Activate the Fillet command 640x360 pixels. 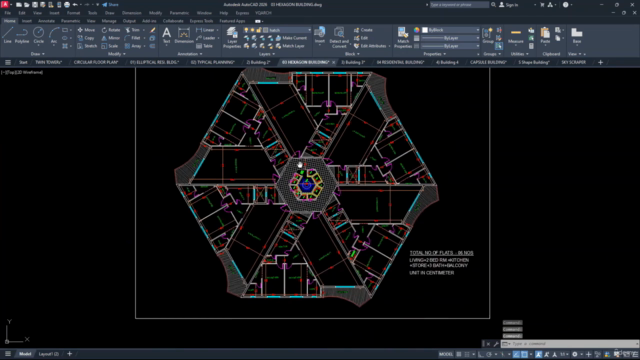point(133,38)
